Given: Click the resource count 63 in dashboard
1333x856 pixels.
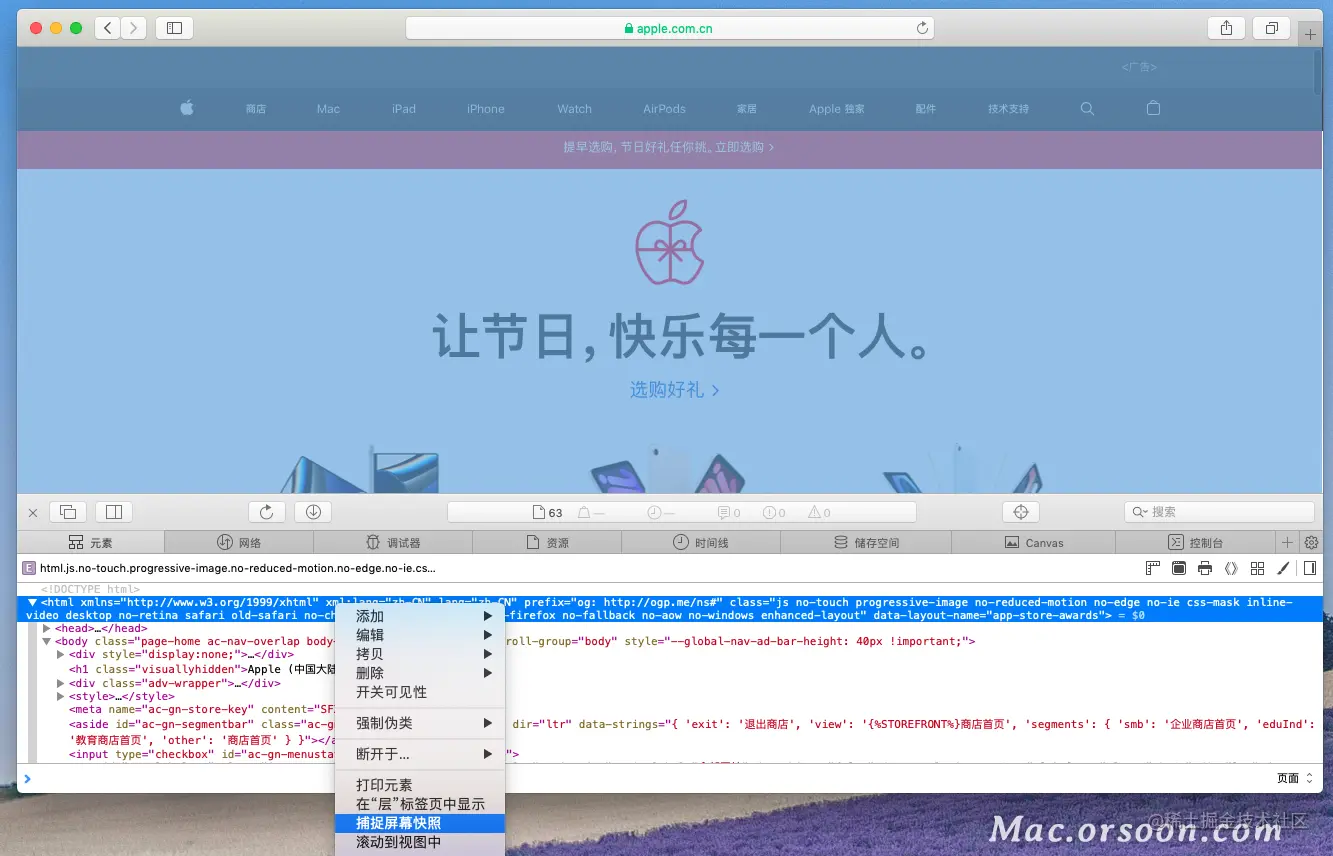Looking at the screenshot, I should [x=547, y=513].
